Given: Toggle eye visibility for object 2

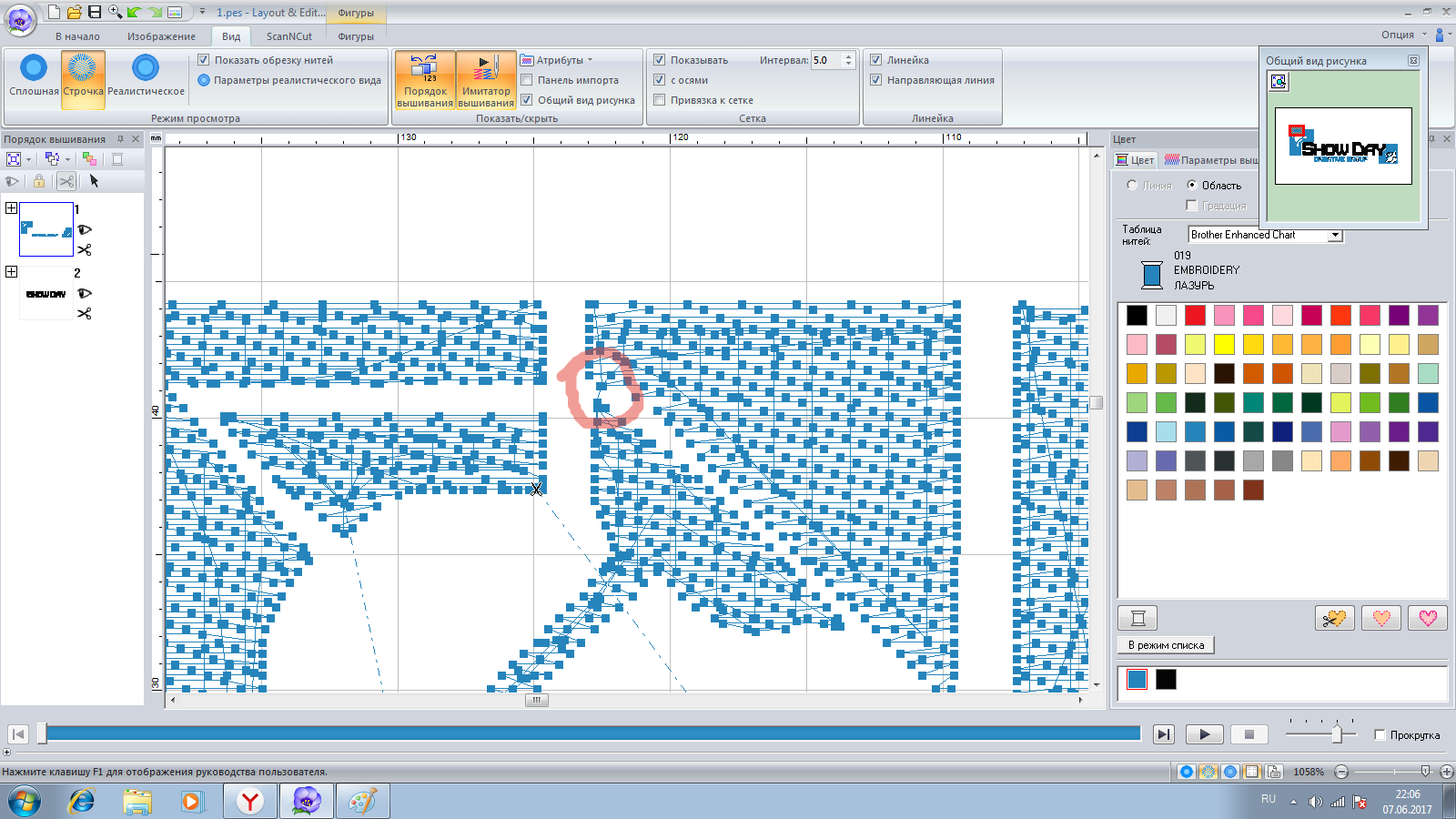Looking at the screenshot, I should [x=85, y=293].
